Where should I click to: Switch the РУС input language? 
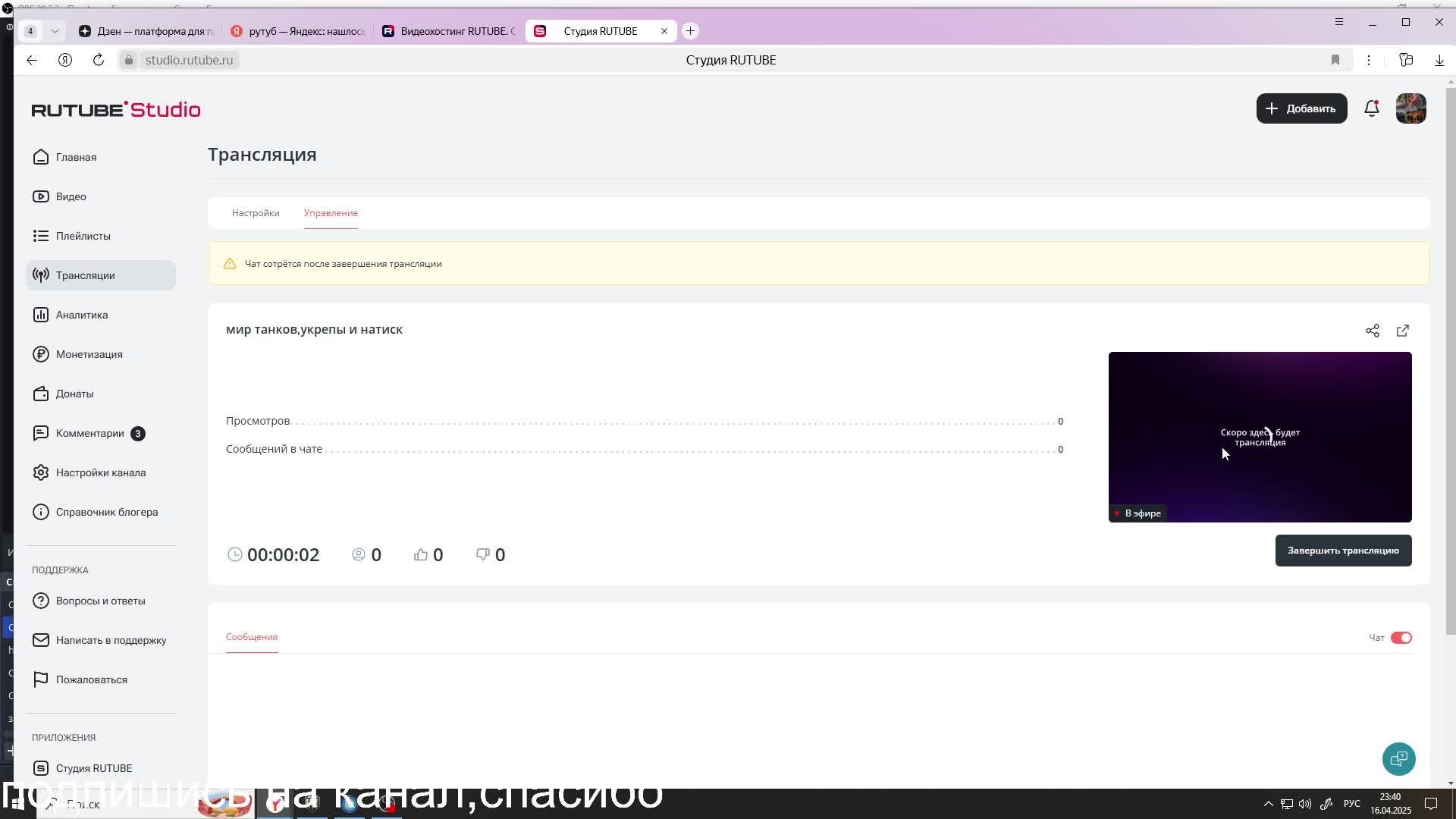pyautogui.click(x=1351, y=804)
